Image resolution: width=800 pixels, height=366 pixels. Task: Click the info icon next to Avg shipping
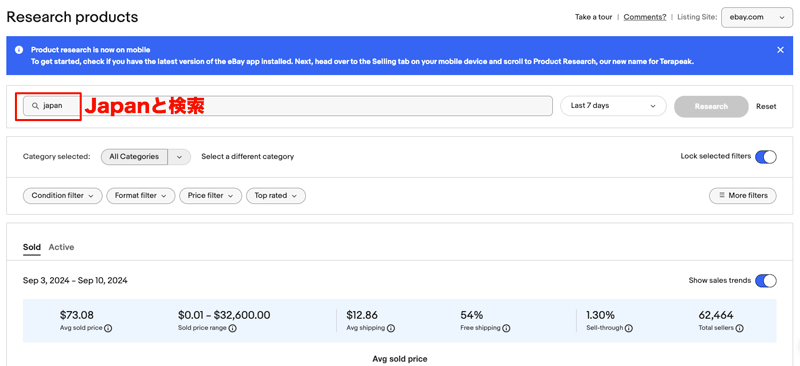391,328
